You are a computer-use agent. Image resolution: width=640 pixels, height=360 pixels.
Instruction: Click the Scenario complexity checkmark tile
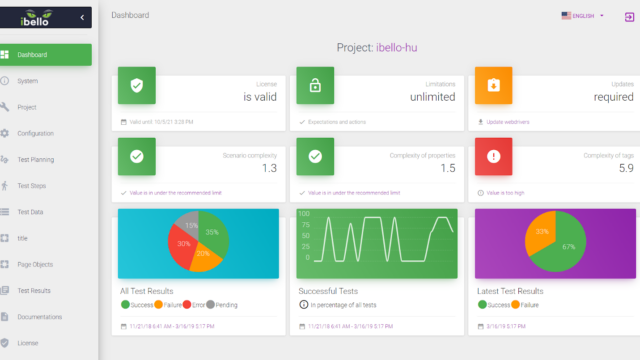point(137,156)
